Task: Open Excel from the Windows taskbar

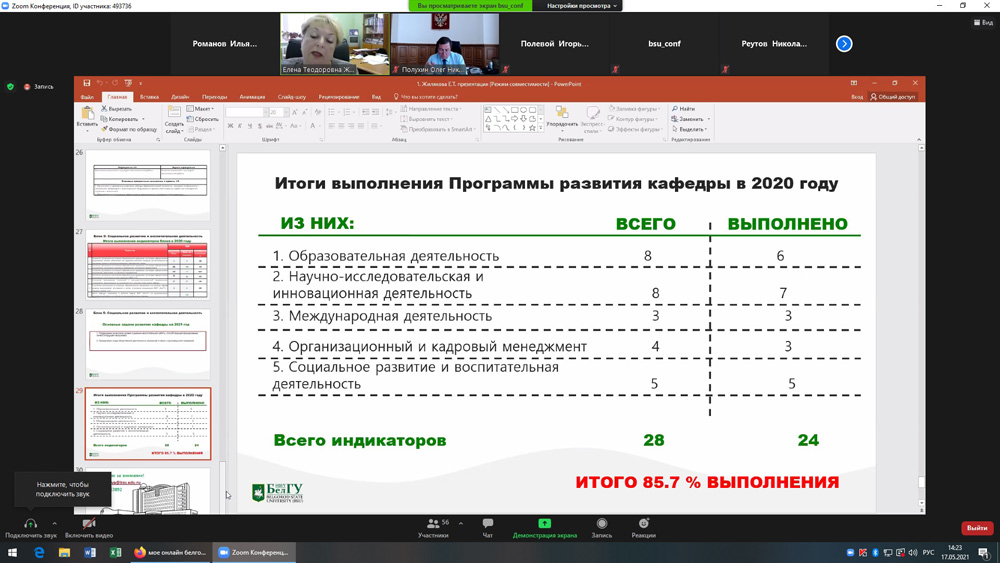Action: pyautogui.click(x=115, y=553)
